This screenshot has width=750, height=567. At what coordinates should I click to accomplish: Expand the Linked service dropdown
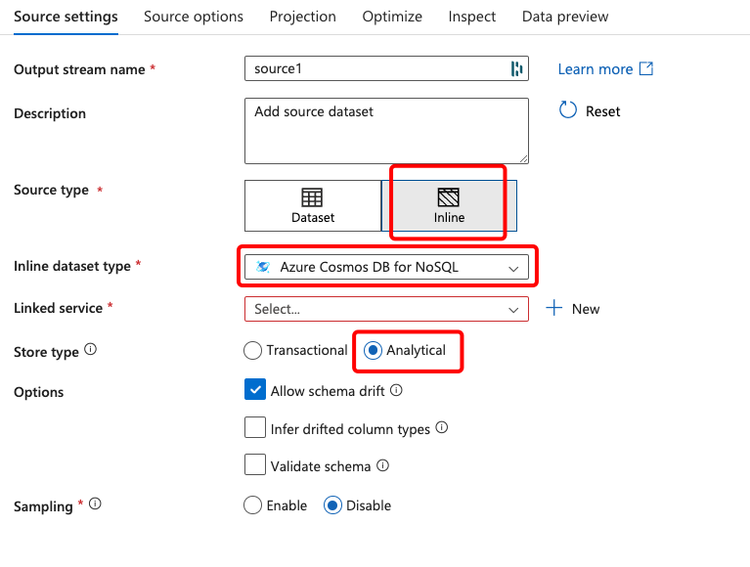387,309
